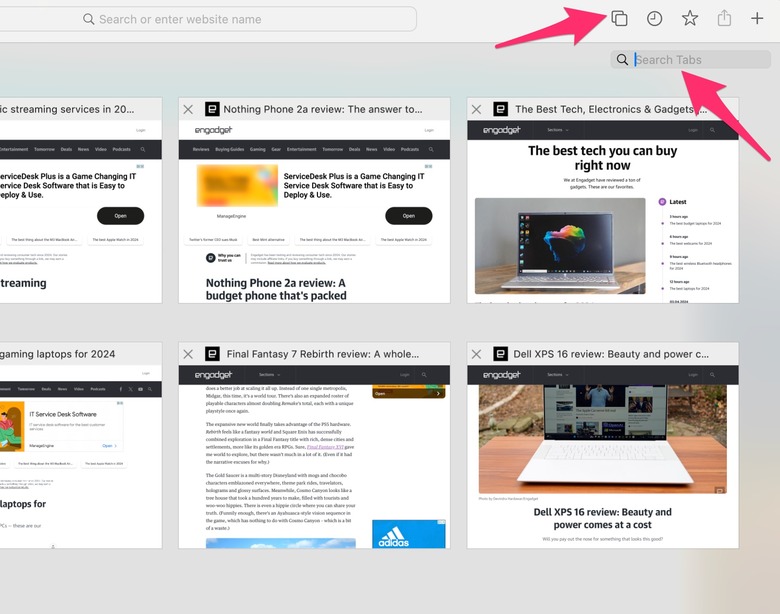This screenshot has height=614, width=780.
Task: Open Sections dropdown in the Dell XPS tab
Action: [x=558, y=375]
